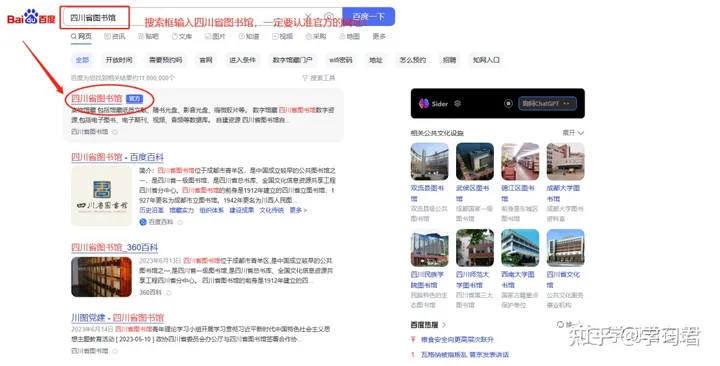
Task: Click the 百度百科 source icon
Action: (x=143, y=222)
